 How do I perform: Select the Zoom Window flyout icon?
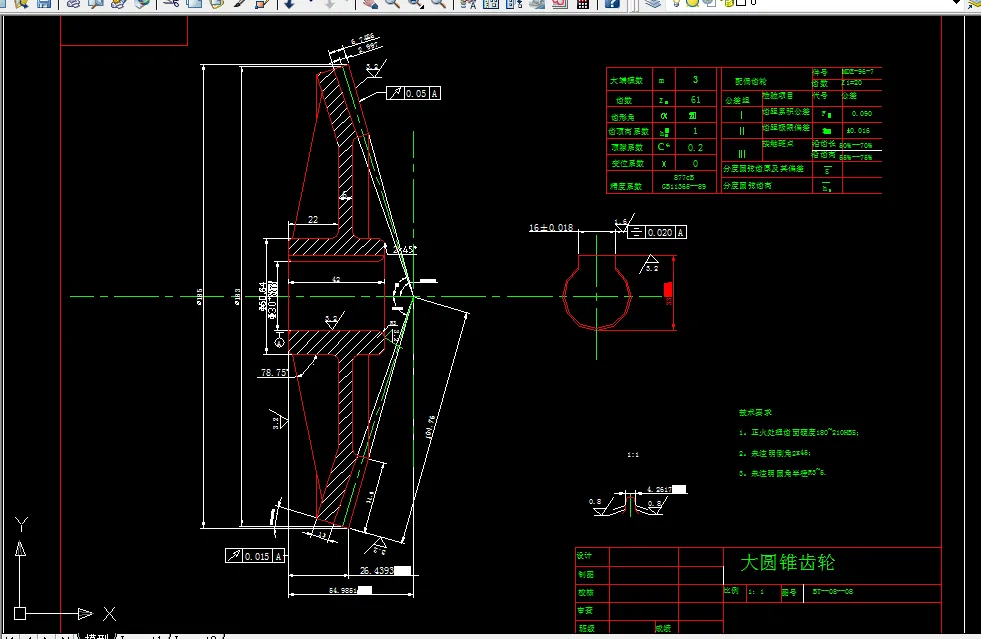(x=415, y=3)
